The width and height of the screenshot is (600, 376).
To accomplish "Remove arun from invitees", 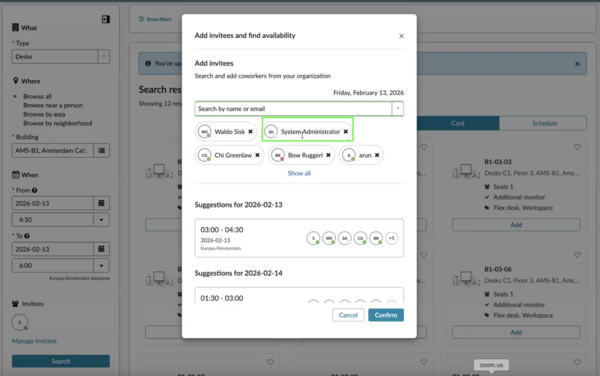I will pyautogui.click(x=377, y=155).
